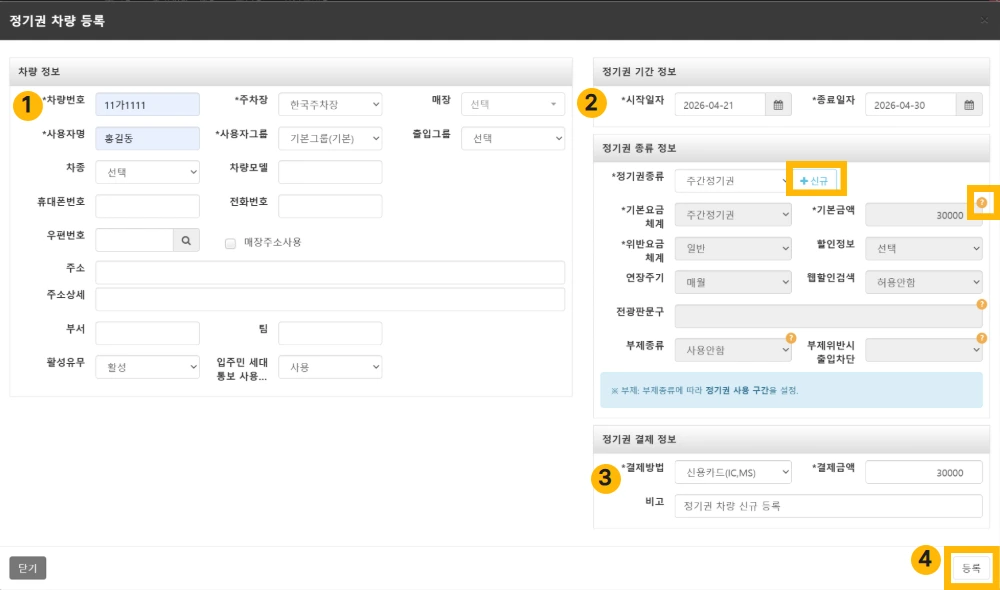Expand the 정기권종류 dropdown
This screenshot has width=1000, height=590.
click(732, 181)
